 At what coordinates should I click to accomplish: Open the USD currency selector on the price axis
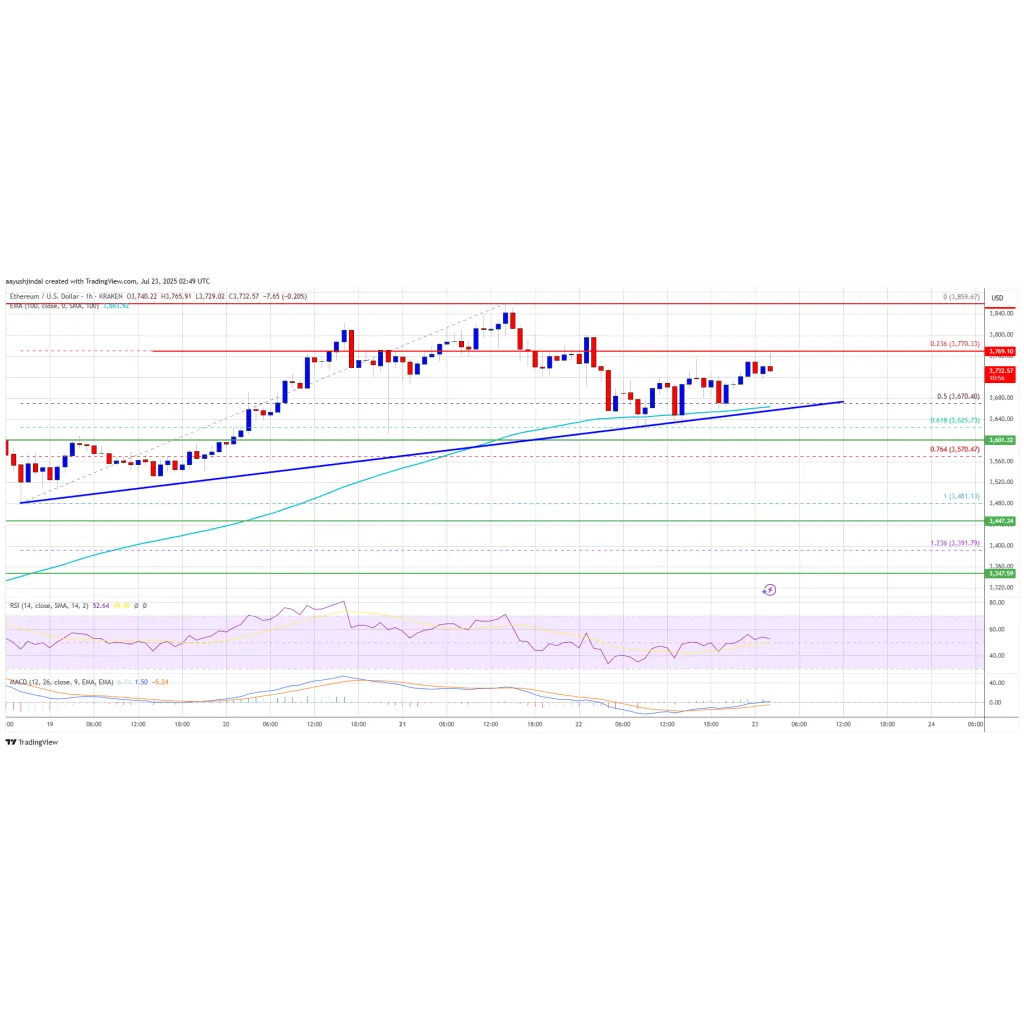997,298
